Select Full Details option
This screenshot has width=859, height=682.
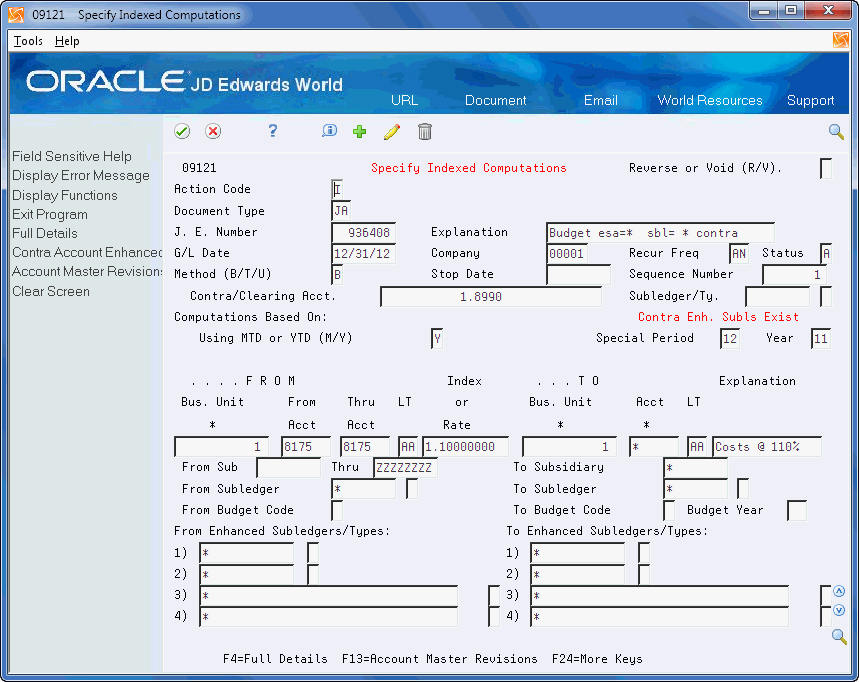[x=45, y=233]
